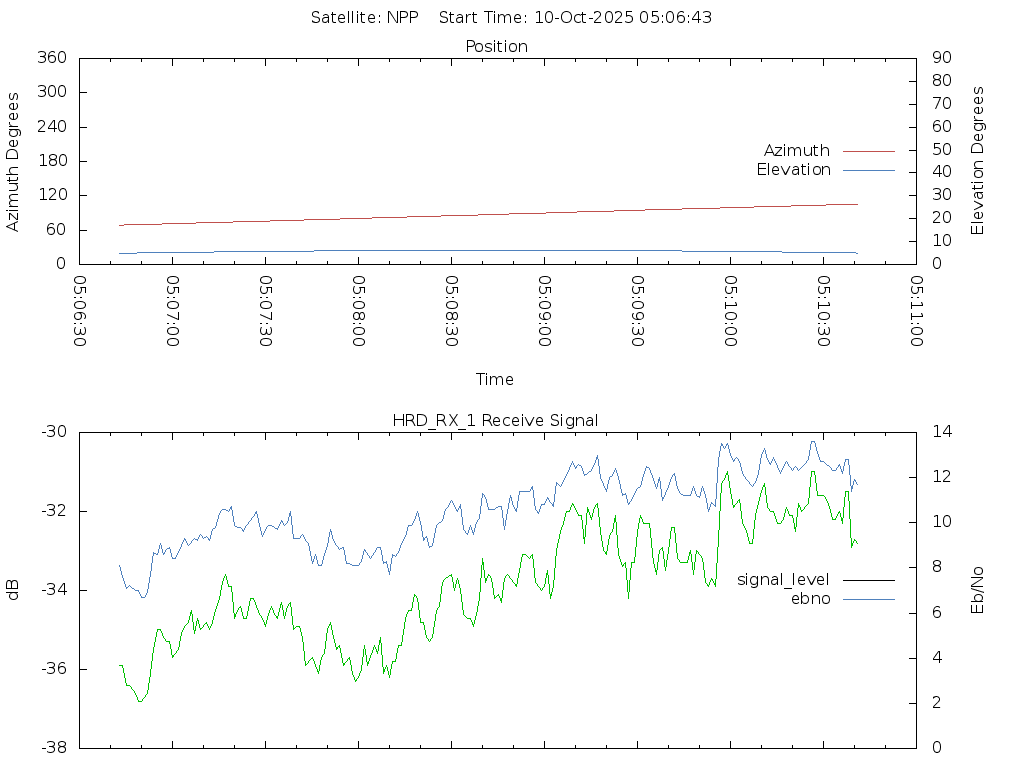Image resolution: width=1024 pixels, height=768 pixels.
Task: Click the Position plot title
Action: [x=496, y=46]
